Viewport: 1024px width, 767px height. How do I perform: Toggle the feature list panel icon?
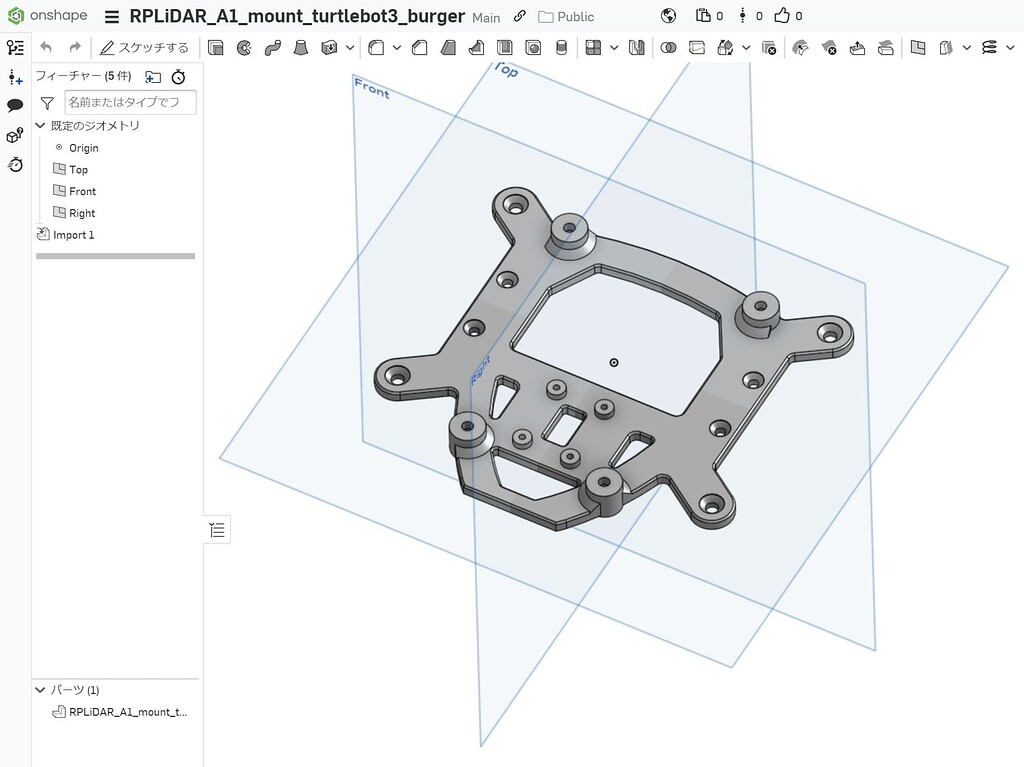[217, 530]
